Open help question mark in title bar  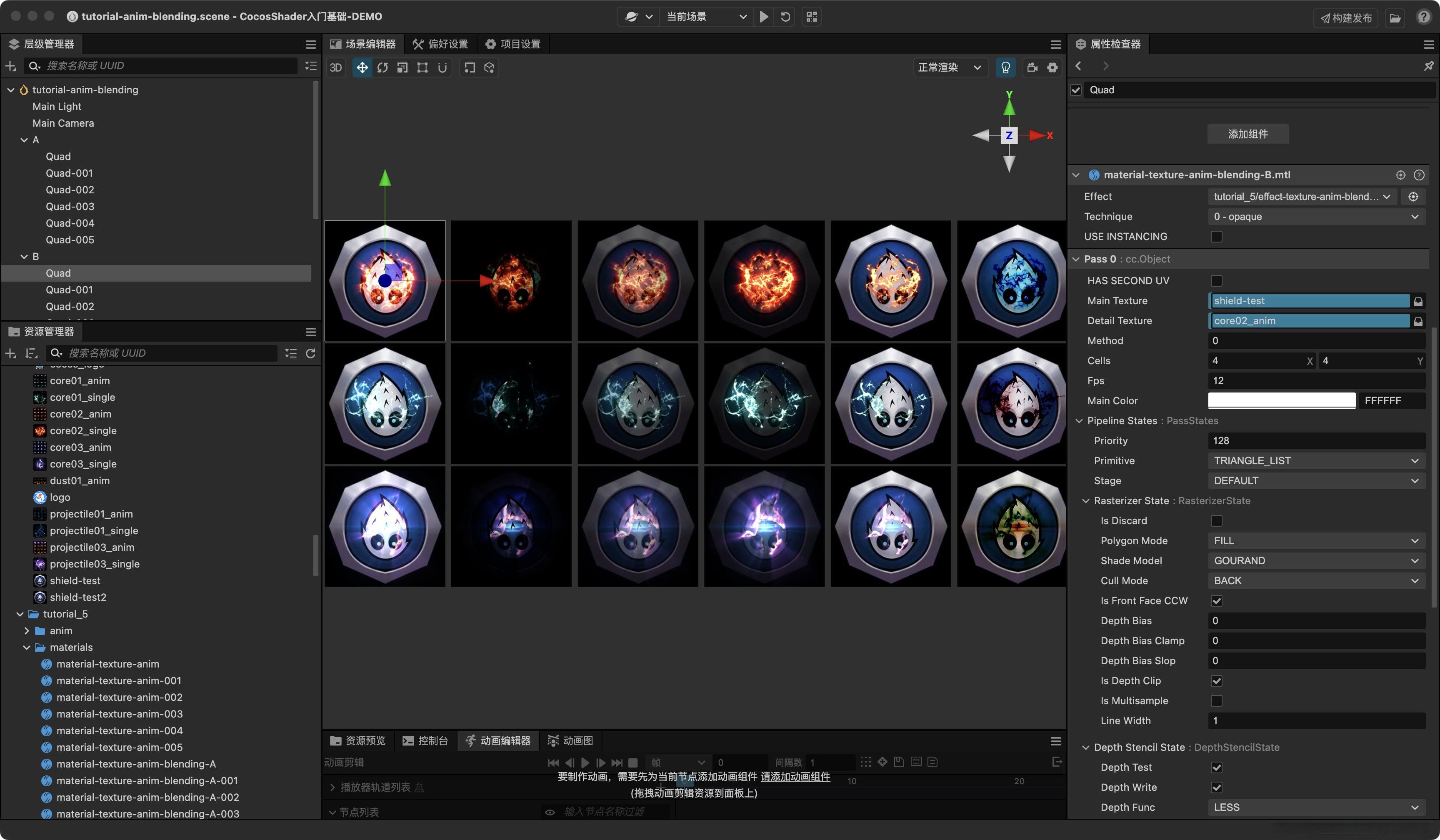click(x=1423, y=17)
